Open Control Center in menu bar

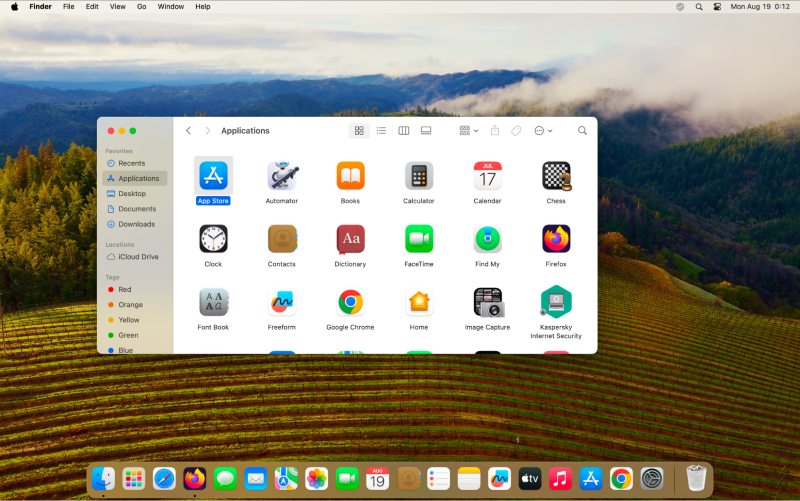click(717, 7)
